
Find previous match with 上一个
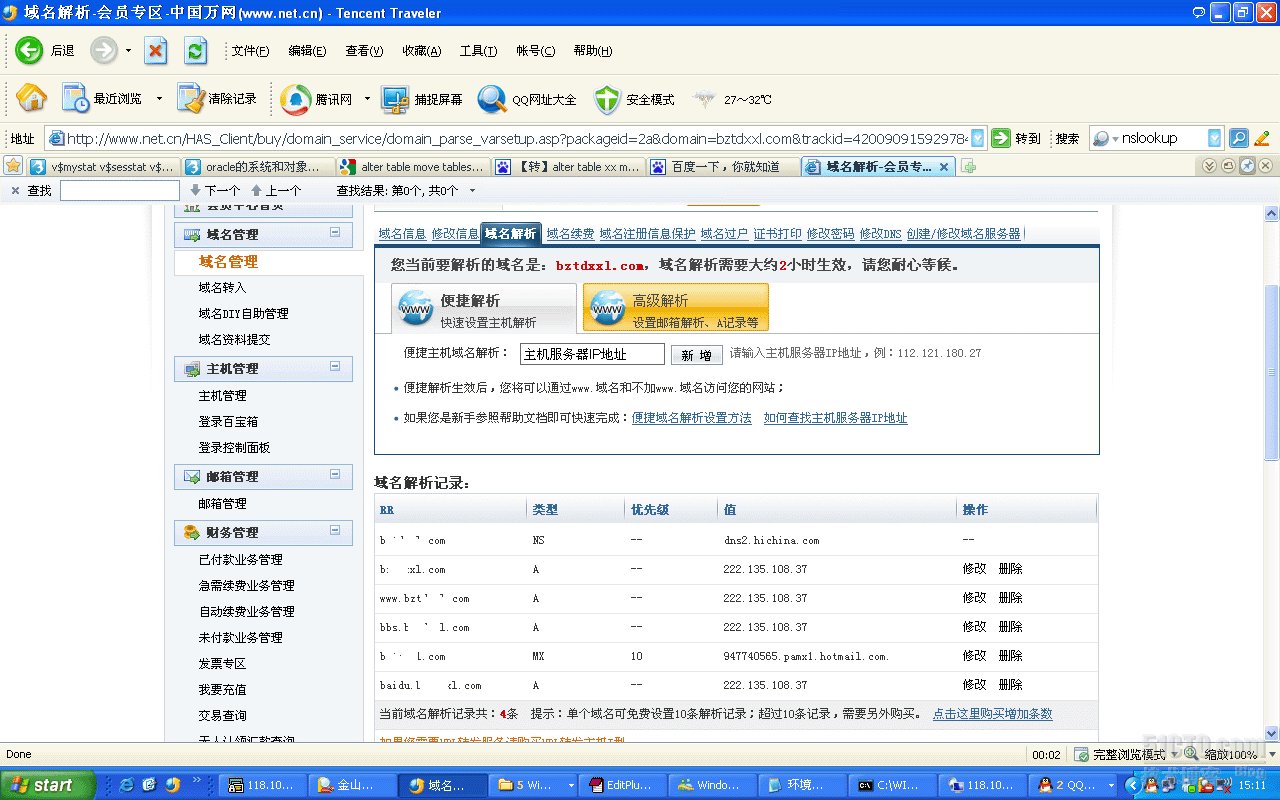coord(276,190)
